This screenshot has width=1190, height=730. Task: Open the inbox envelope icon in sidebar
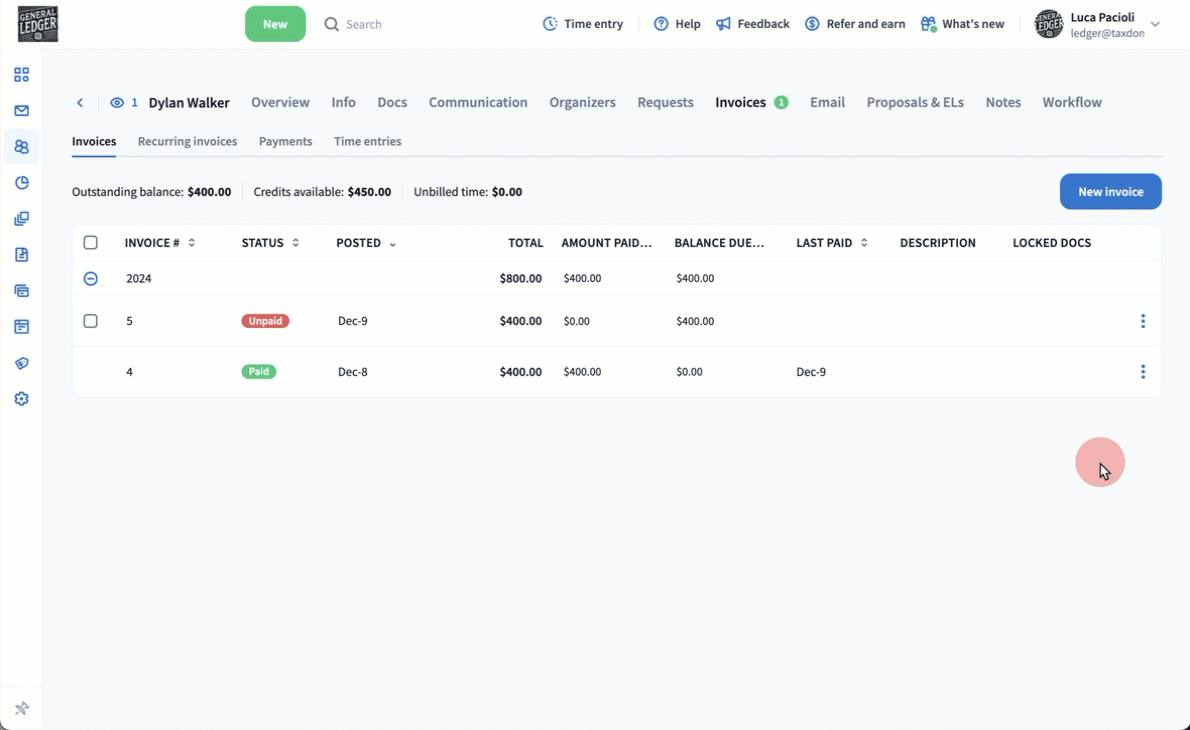pos(21,111)
